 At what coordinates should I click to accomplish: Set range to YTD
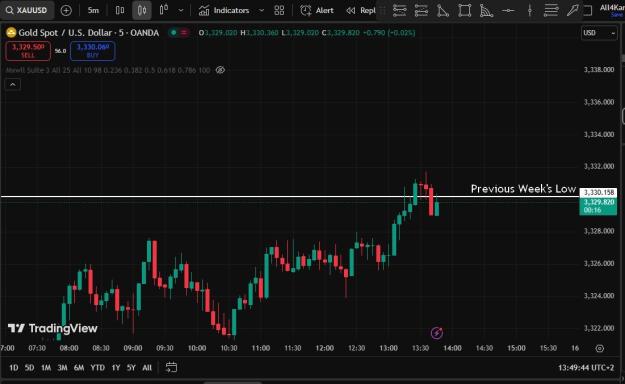(x=97, y=368)
